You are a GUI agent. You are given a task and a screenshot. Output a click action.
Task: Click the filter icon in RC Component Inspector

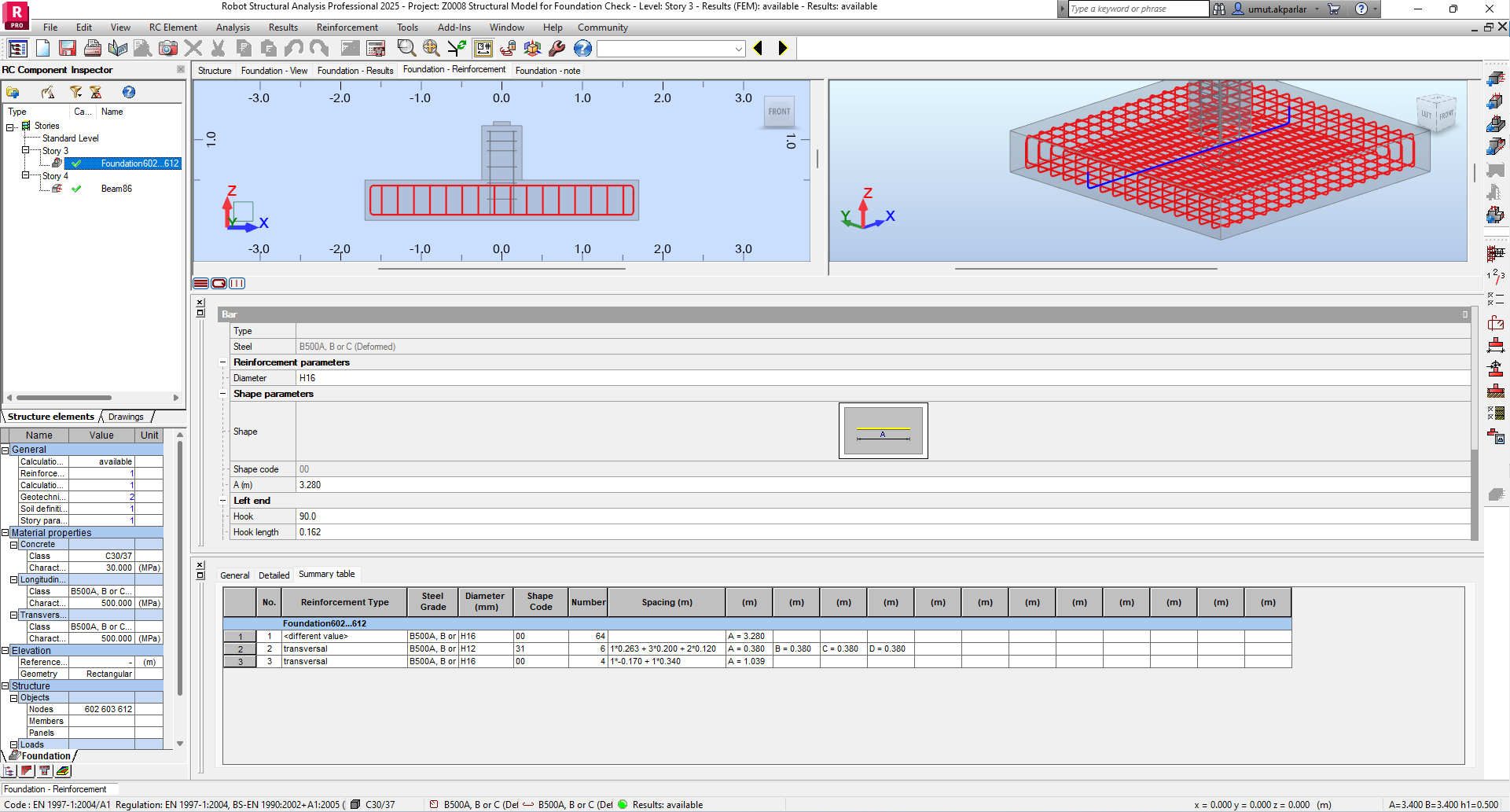[75, 92]
